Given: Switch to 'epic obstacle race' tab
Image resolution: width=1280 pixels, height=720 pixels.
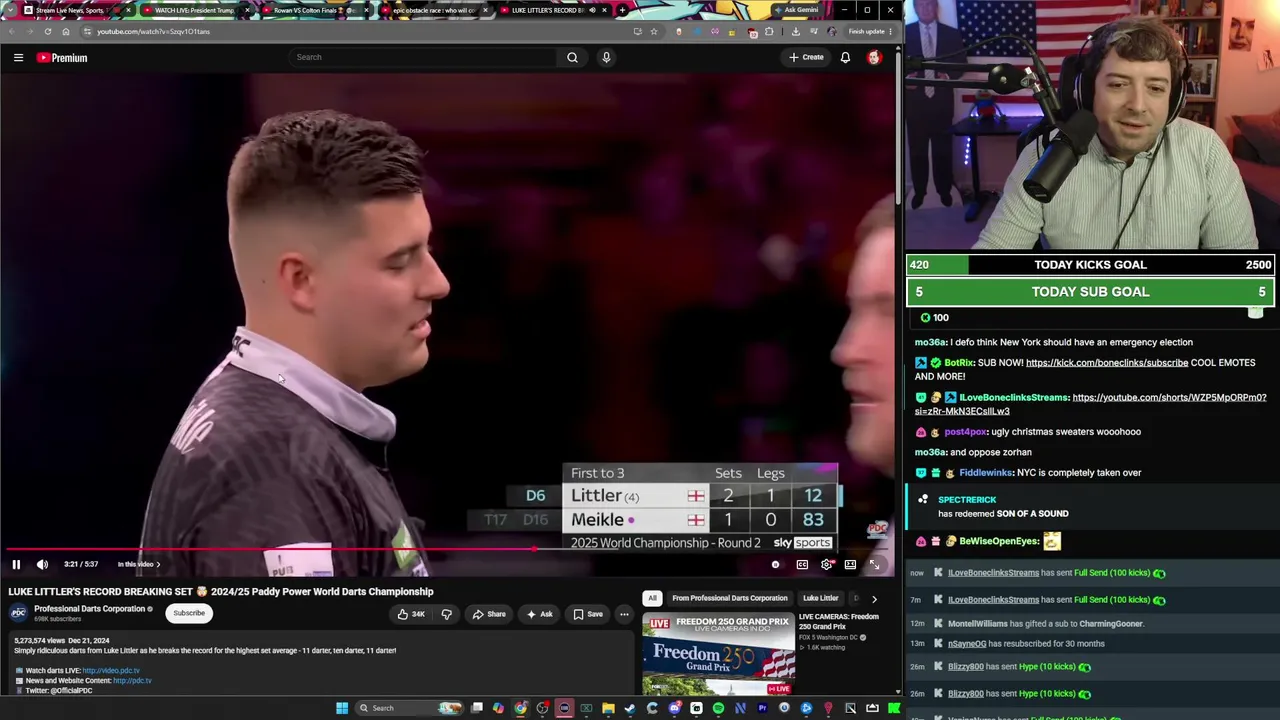Looking at the screenshot, I should (x=435, y=10).
